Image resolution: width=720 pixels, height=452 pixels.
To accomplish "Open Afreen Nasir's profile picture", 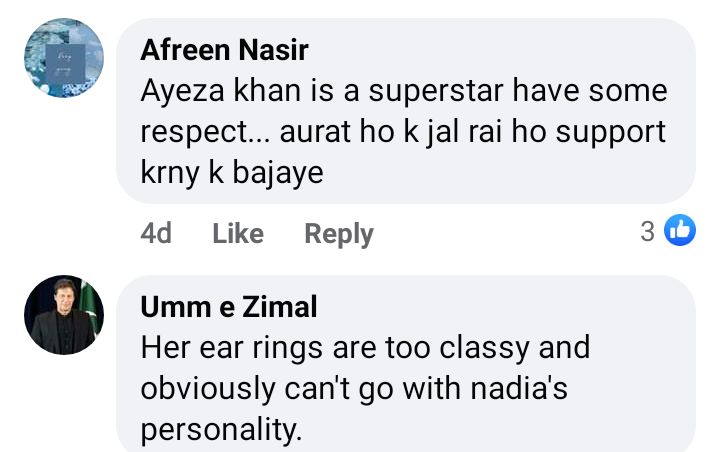I will coord(63,58).
